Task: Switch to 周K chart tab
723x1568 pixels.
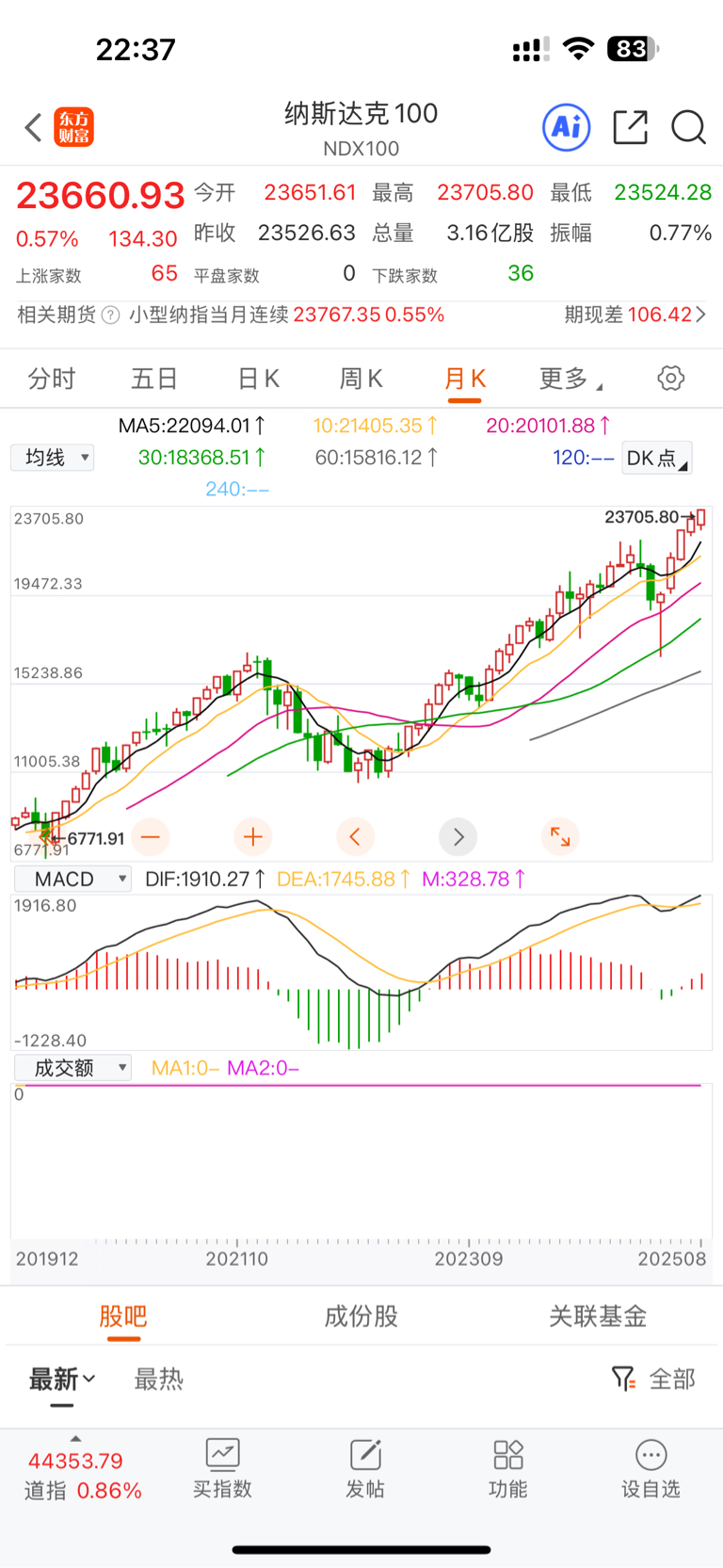Action: click(361, 379)
